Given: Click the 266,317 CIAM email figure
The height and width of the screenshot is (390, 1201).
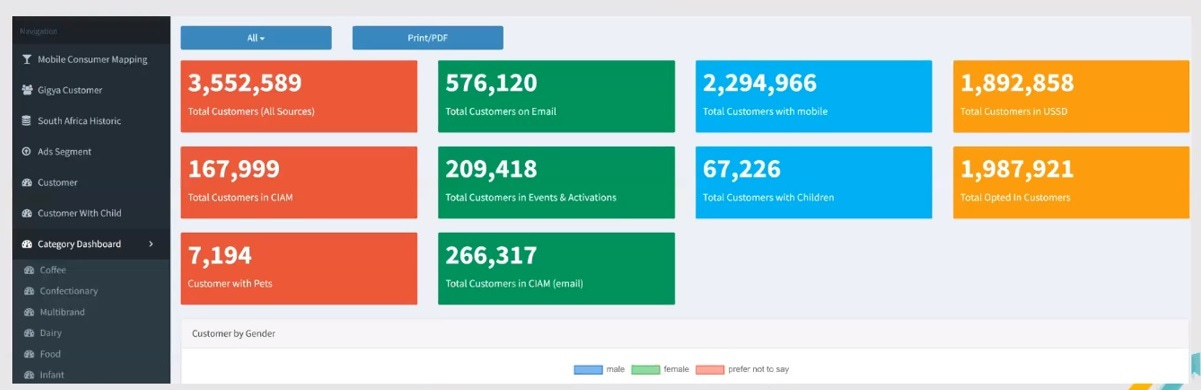Looking at the screenshot, I should point(491,255).
